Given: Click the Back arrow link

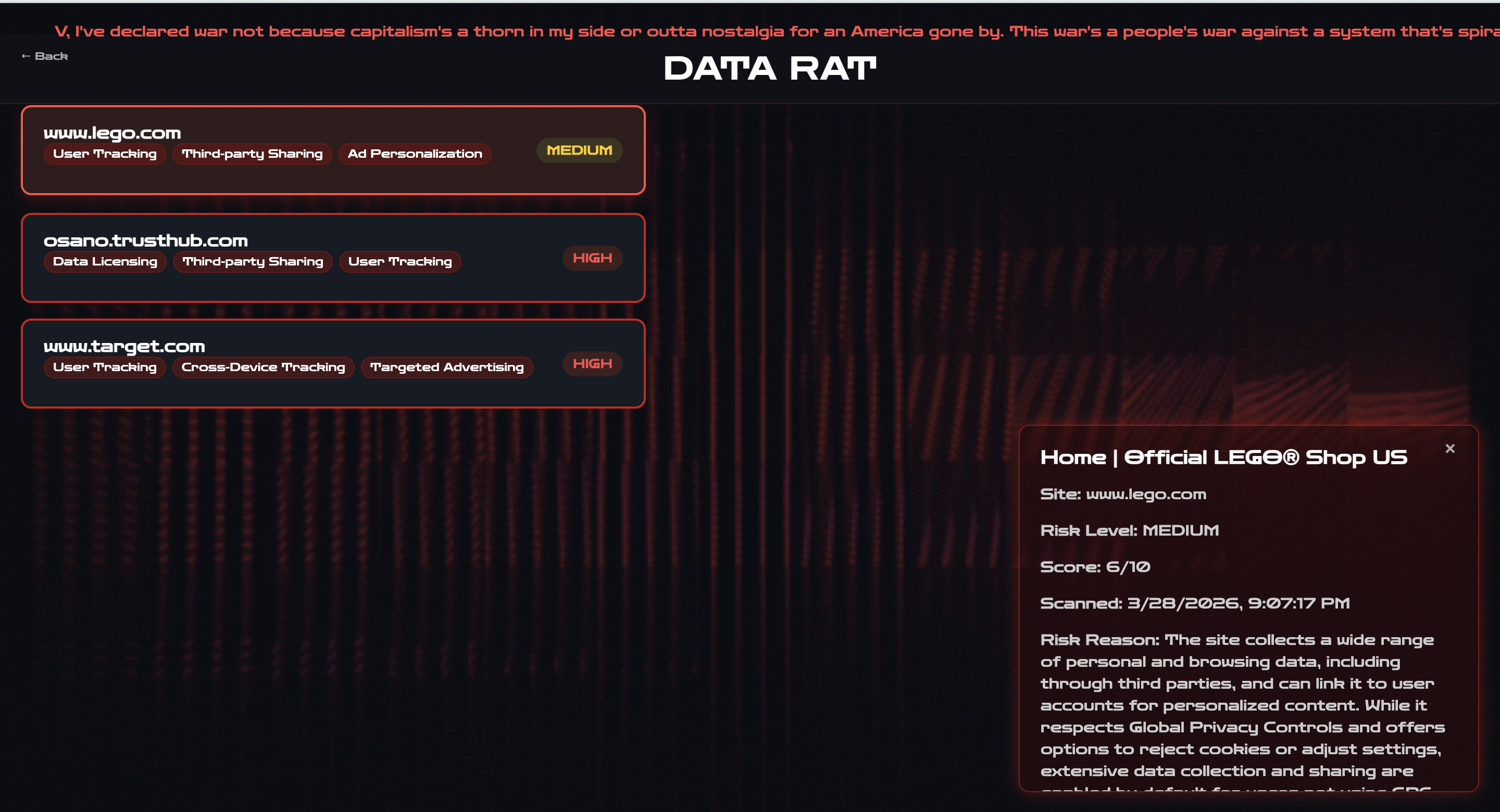Looking at the screenshot, I should 45,56.
